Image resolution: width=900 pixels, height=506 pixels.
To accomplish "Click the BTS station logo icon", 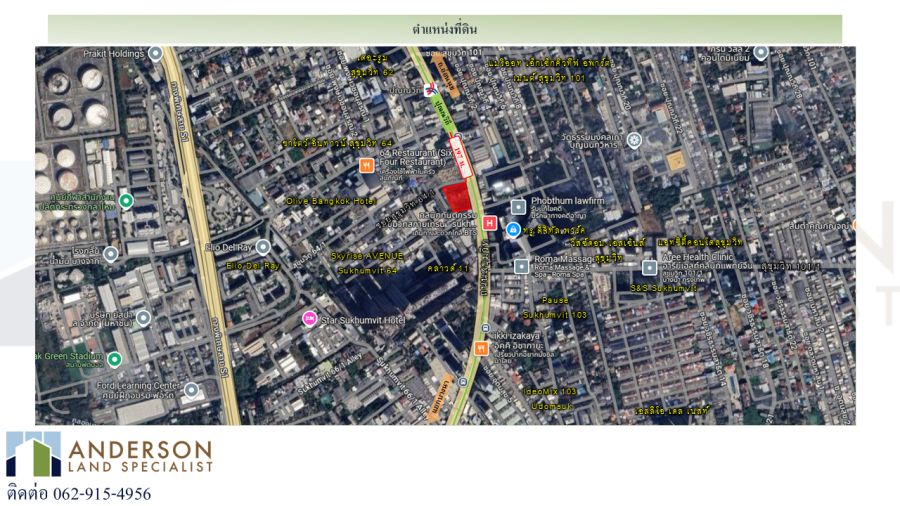I will click(x=430, y=90).
